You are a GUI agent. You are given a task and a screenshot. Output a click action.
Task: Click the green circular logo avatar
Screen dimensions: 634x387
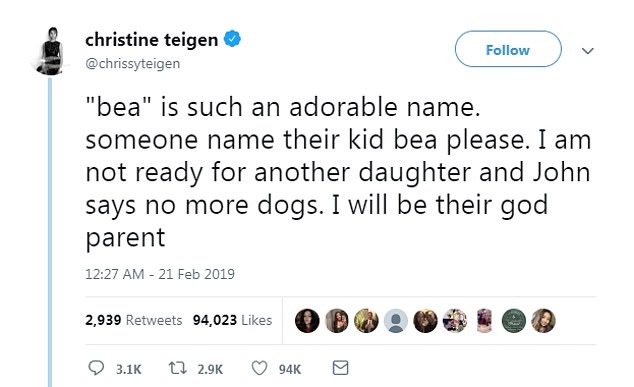514,321
